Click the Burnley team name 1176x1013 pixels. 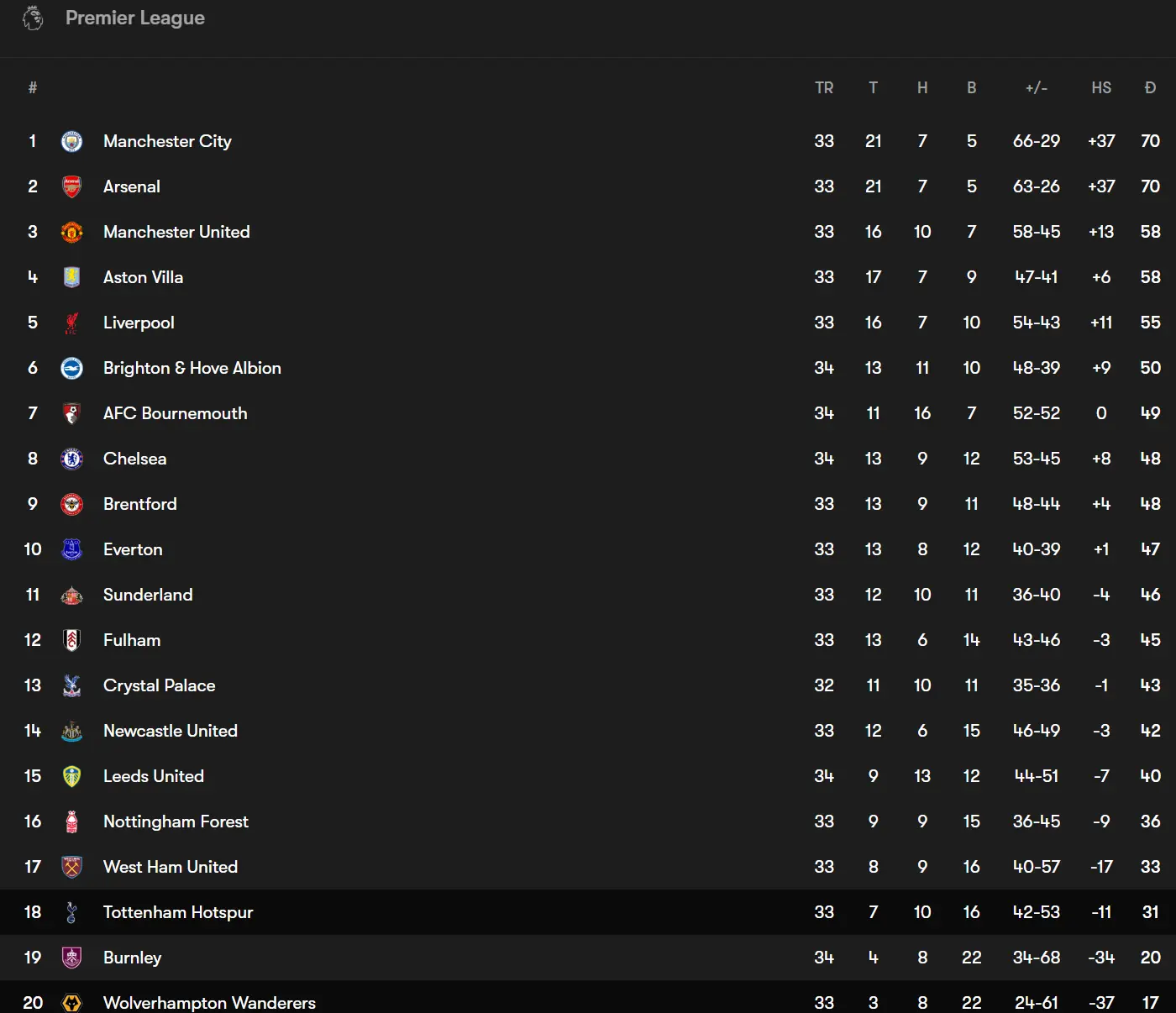tap(132, 958)
